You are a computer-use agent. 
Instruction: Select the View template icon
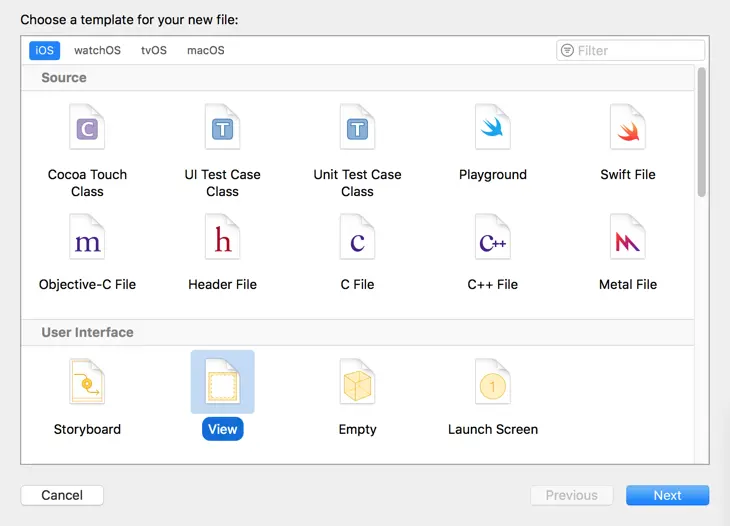[222, 383]
